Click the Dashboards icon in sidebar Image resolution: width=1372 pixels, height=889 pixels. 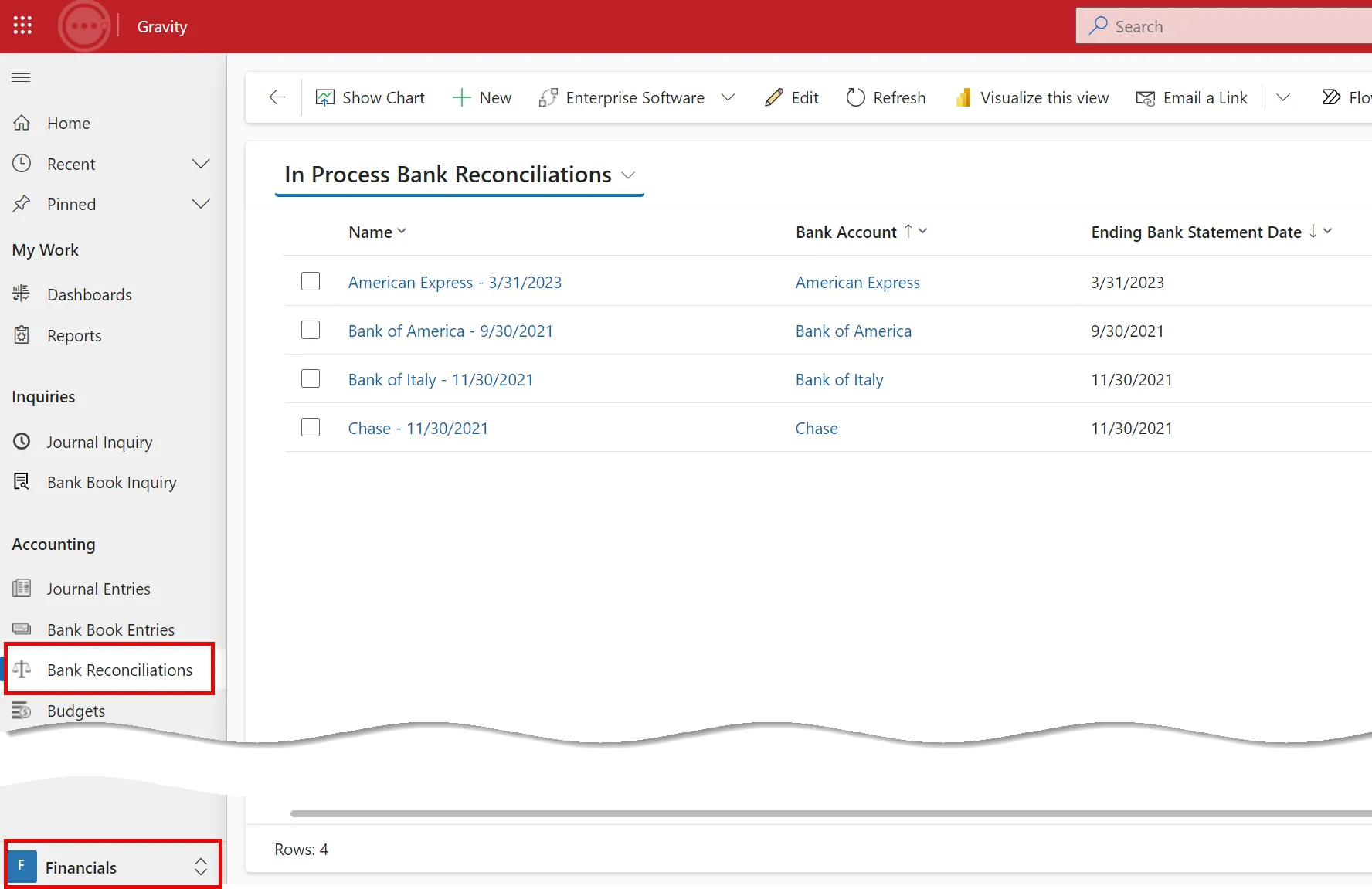[22, 294]
